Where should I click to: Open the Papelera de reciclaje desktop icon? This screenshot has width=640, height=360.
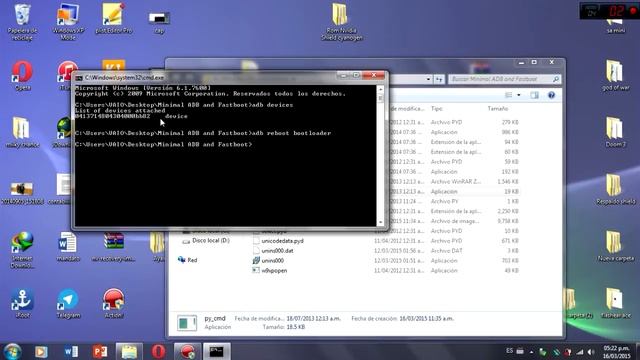click(22, 22)
